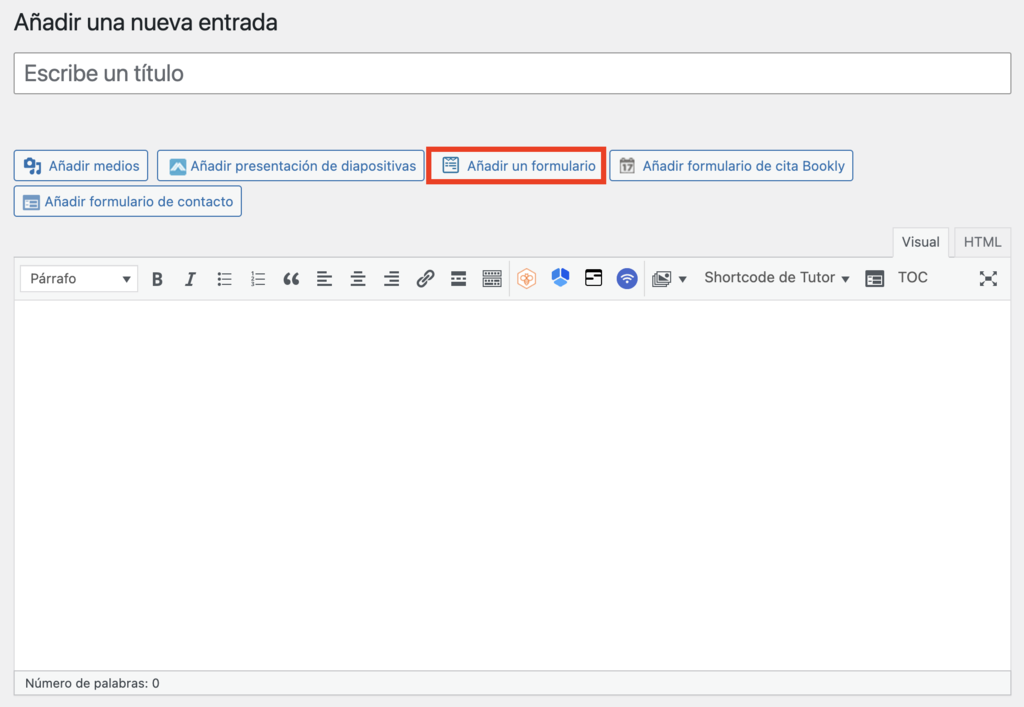Expand the Shortcode de Tutor menu
The height and width of the screenshot is (707, 1024).
(x=776, y=278)
